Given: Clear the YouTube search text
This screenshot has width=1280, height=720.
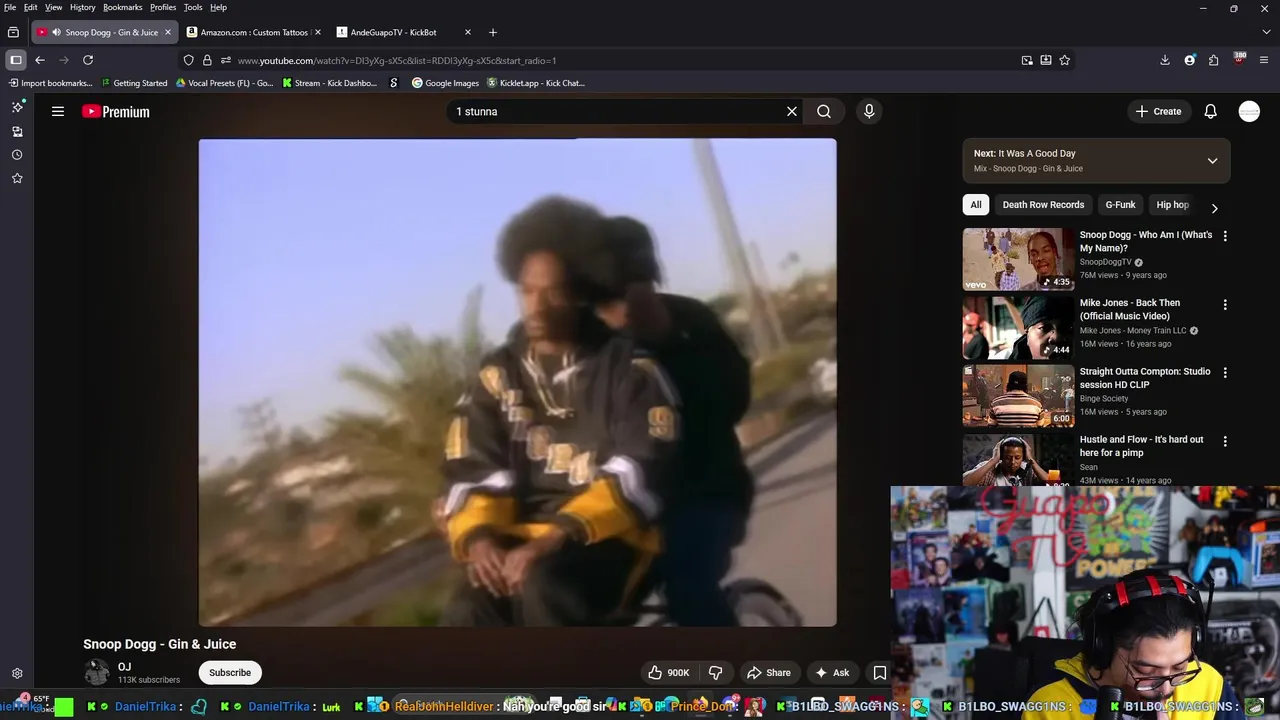Looking at the screenshot, I should click(792, 112).
